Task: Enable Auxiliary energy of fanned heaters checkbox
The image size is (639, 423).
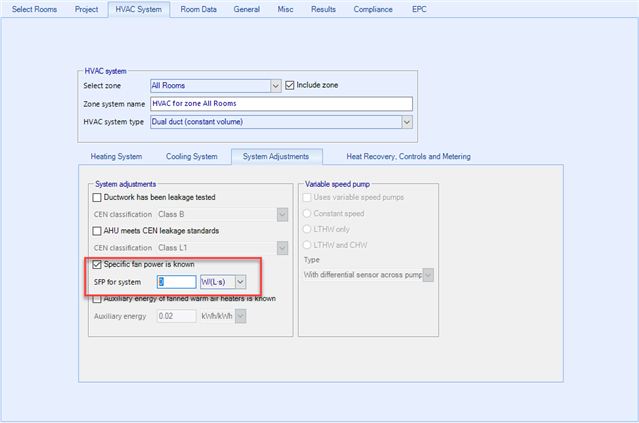Action: [97, 299]
